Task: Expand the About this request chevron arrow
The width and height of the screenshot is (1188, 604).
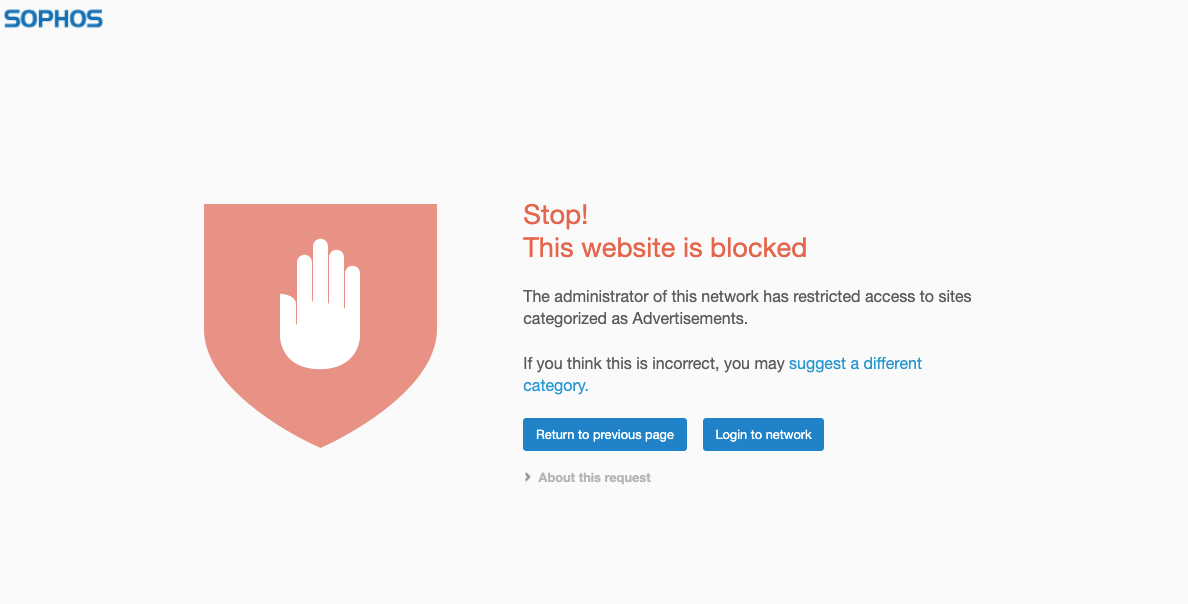Action: (527, 477)
